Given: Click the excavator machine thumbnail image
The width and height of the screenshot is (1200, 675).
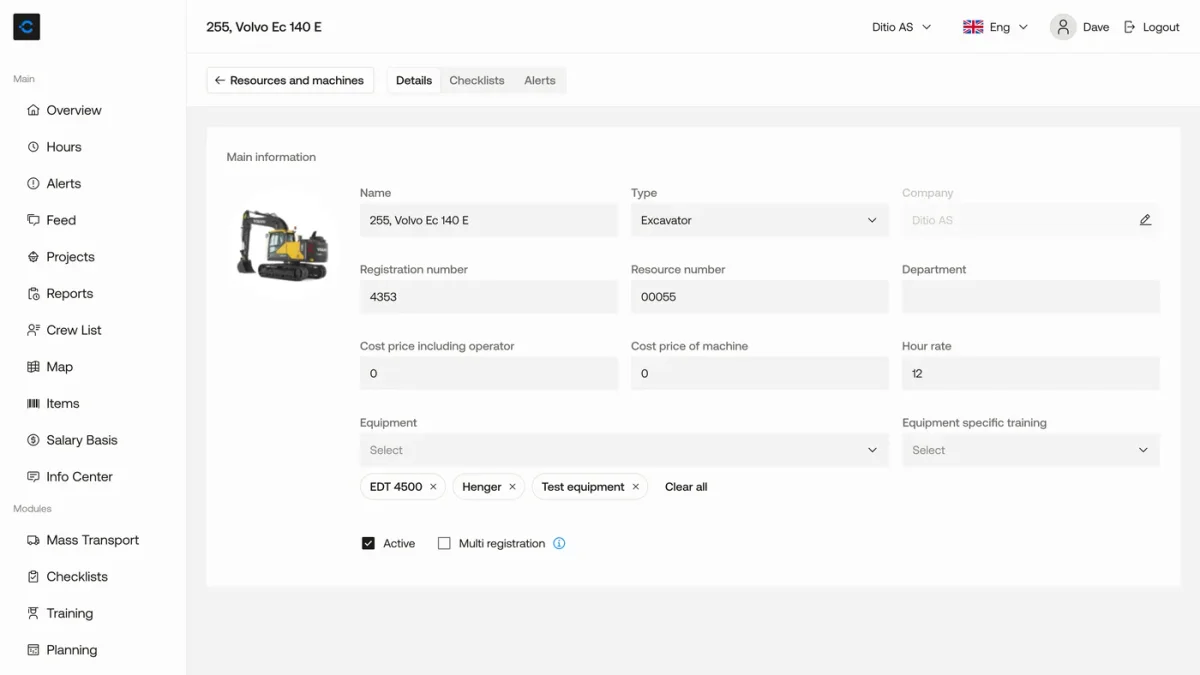Looking at the screenshot, I should (282, 245).
